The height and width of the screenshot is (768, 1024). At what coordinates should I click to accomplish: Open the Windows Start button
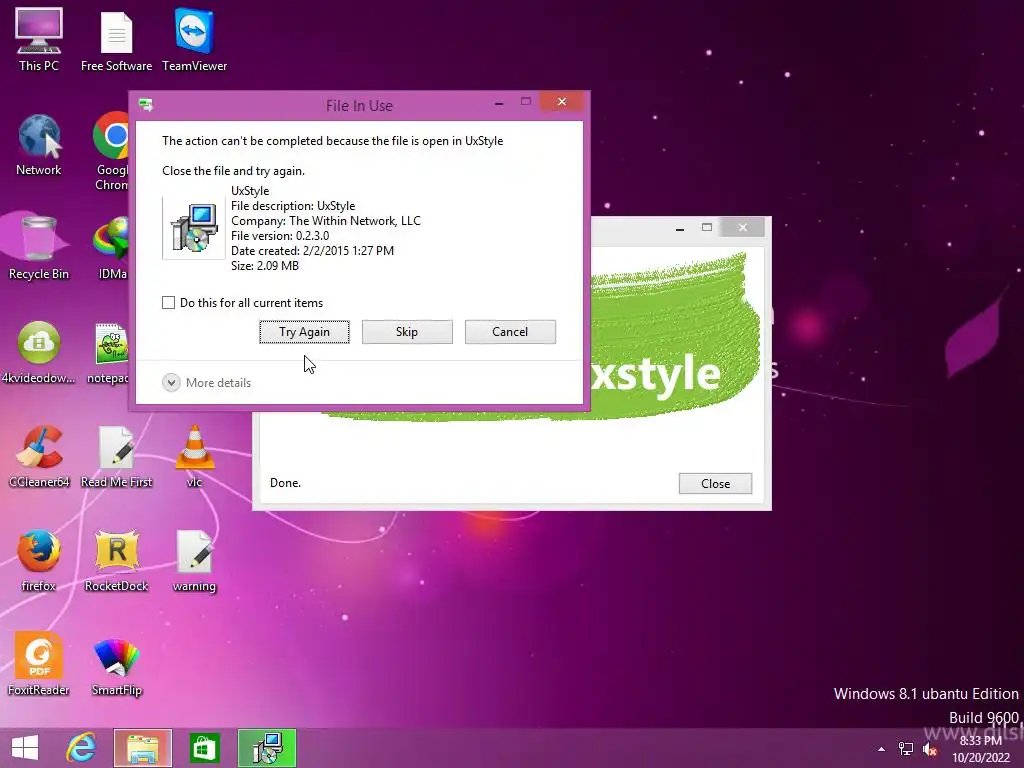(25, 748)
